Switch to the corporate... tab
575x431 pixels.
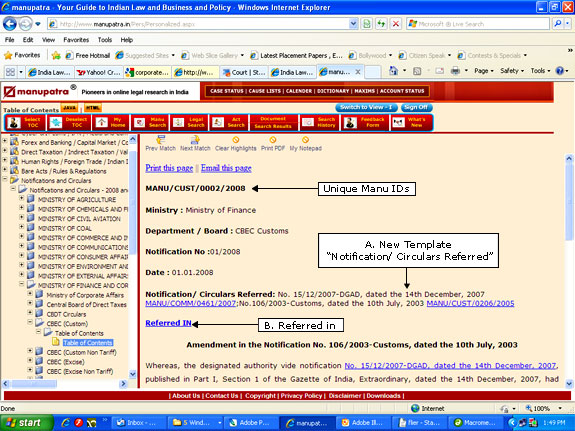pos(147,72)
